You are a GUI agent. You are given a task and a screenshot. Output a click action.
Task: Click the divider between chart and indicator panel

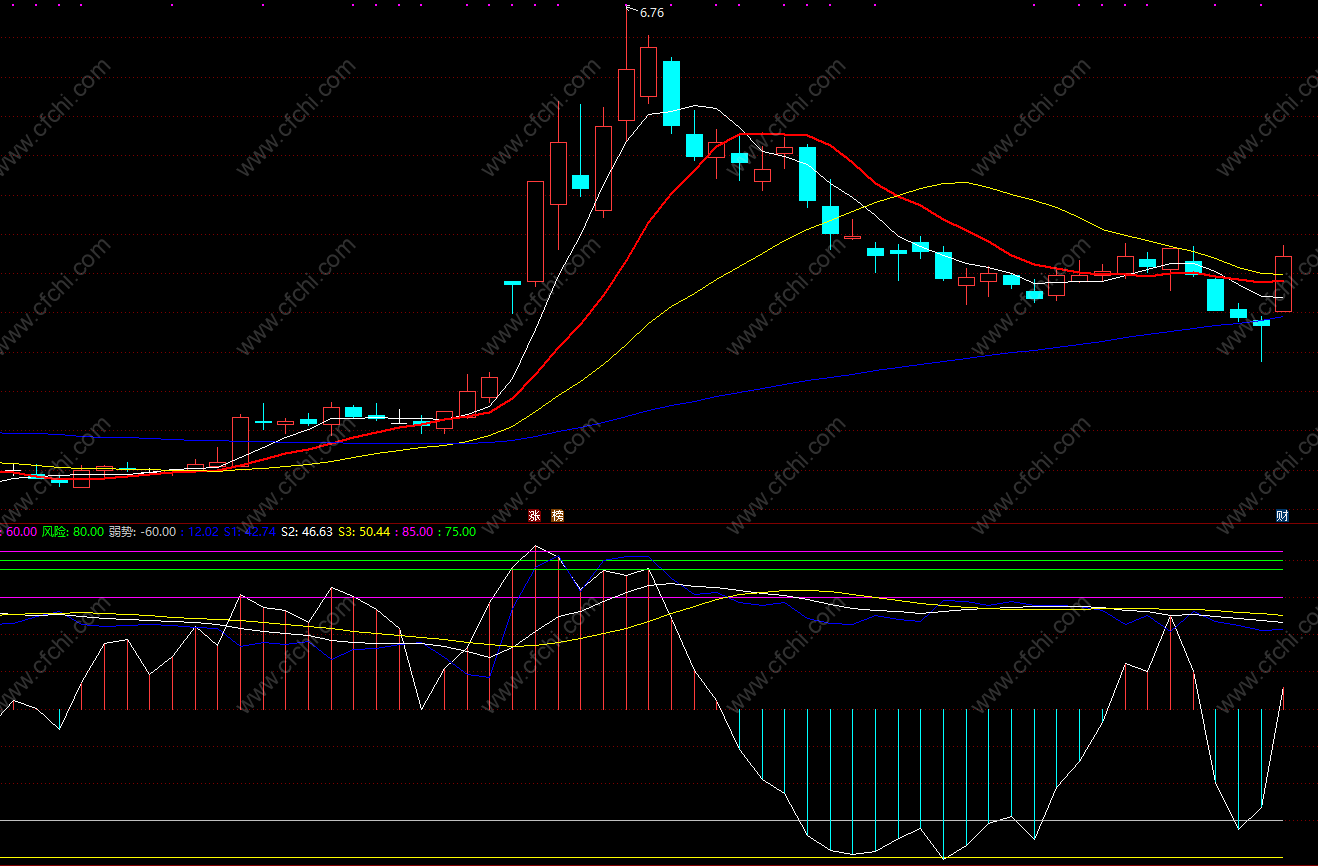(x=659, y=523)
